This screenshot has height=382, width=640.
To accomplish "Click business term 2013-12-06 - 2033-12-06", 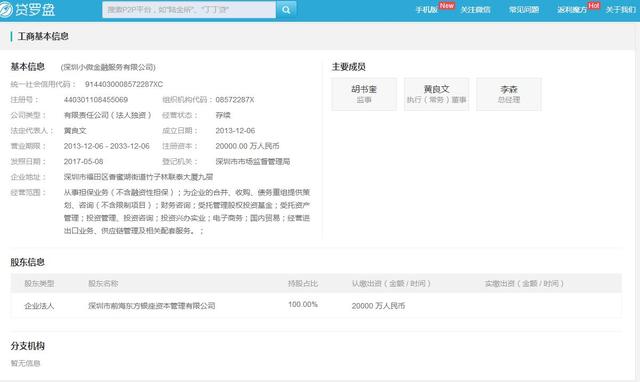I will tap(107, 146).
